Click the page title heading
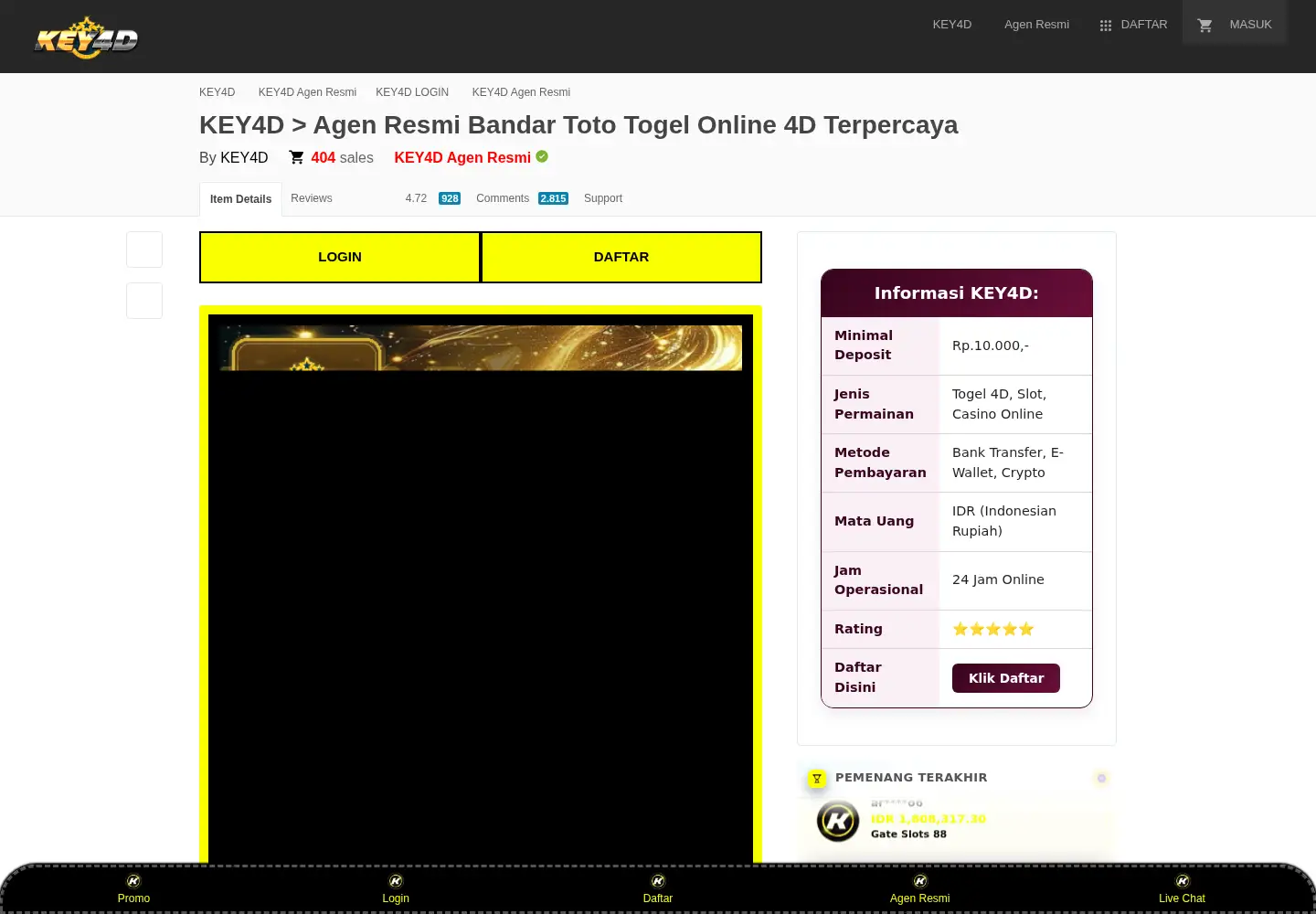The height and width of the screenshot is (914, 1316). (578, 124)
